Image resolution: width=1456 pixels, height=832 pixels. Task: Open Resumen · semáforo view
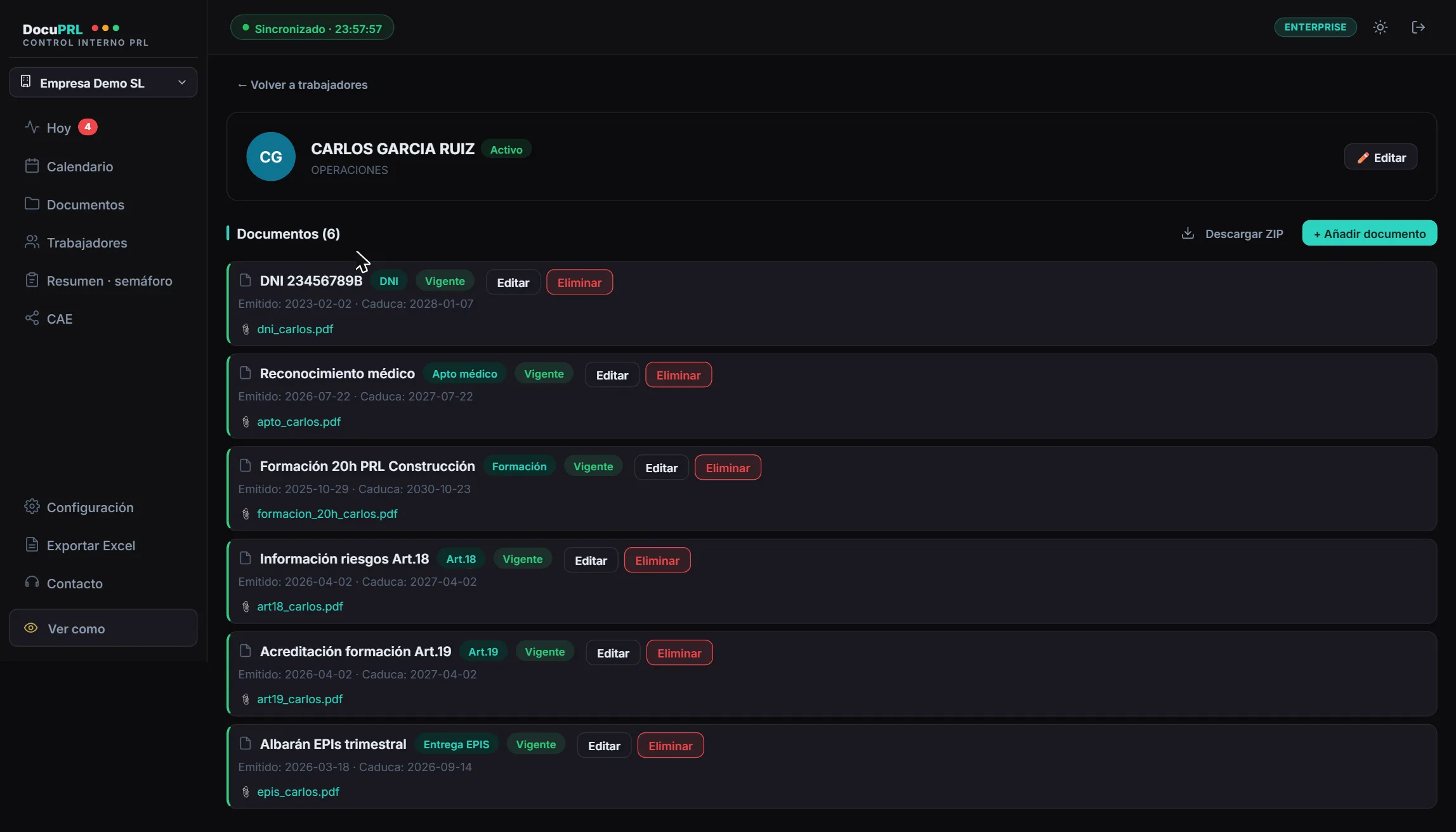(109, 281)
